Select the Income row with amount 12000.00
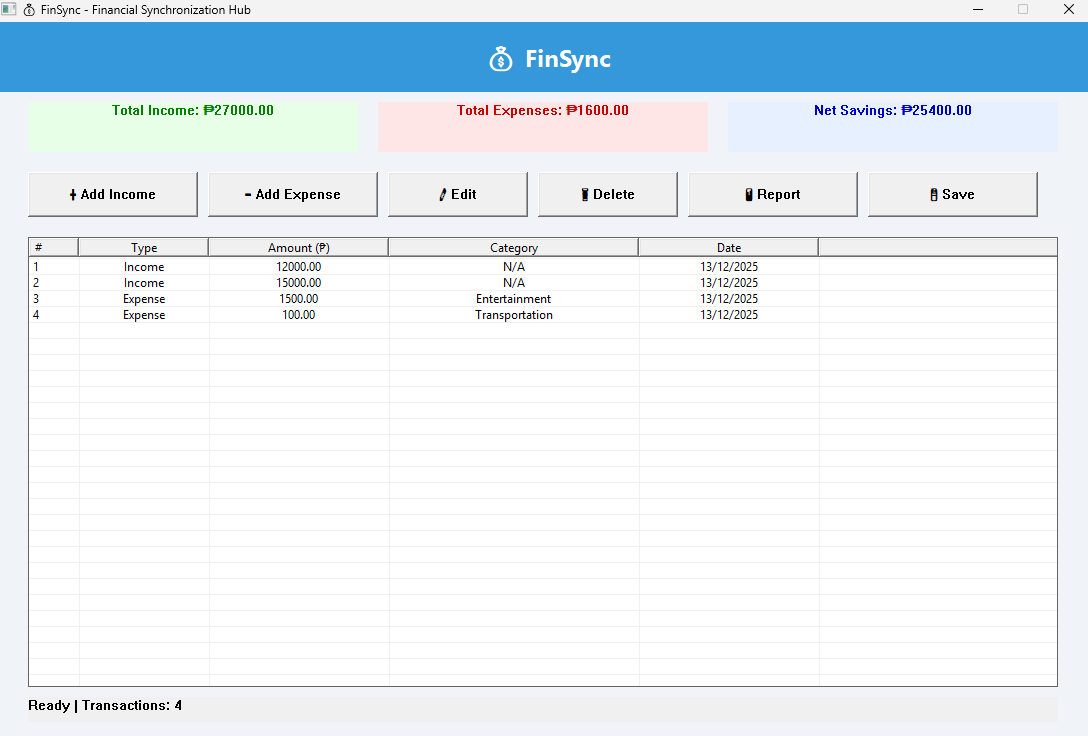This screenshot has width=1088, height=736. click(543, 266)
